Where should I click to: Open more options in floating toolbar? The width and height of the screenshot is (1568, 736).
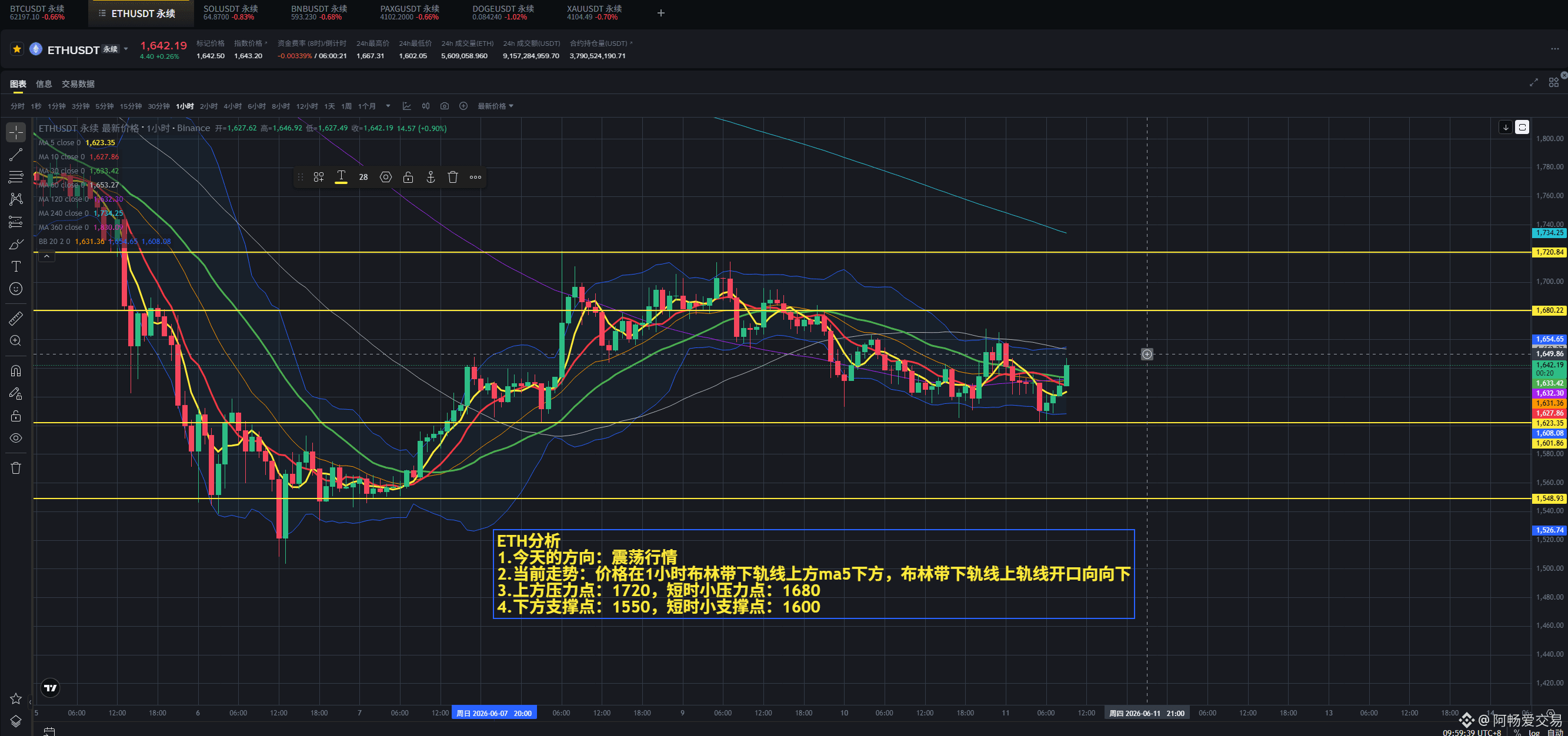tap(475, 177)
